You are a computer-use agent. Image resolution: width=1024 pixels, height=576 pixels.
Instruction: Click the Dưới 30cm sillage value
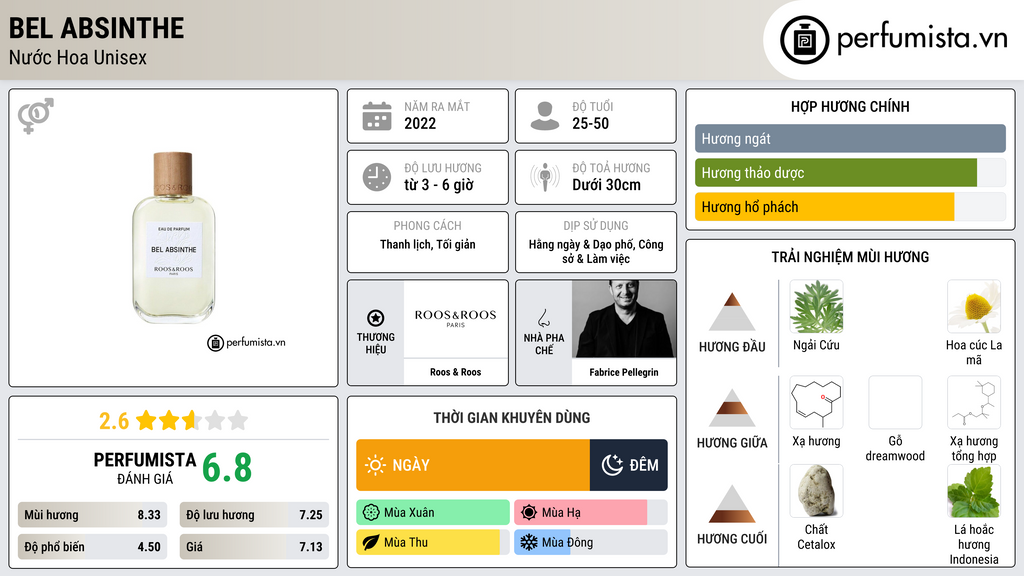pyautogui.click(x=606, y=185)
